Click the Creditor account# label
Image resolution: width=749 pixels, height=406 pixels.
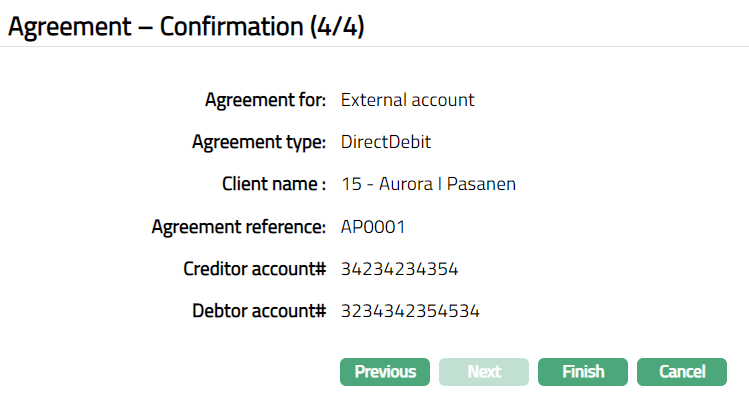click(x=255, y=269)
